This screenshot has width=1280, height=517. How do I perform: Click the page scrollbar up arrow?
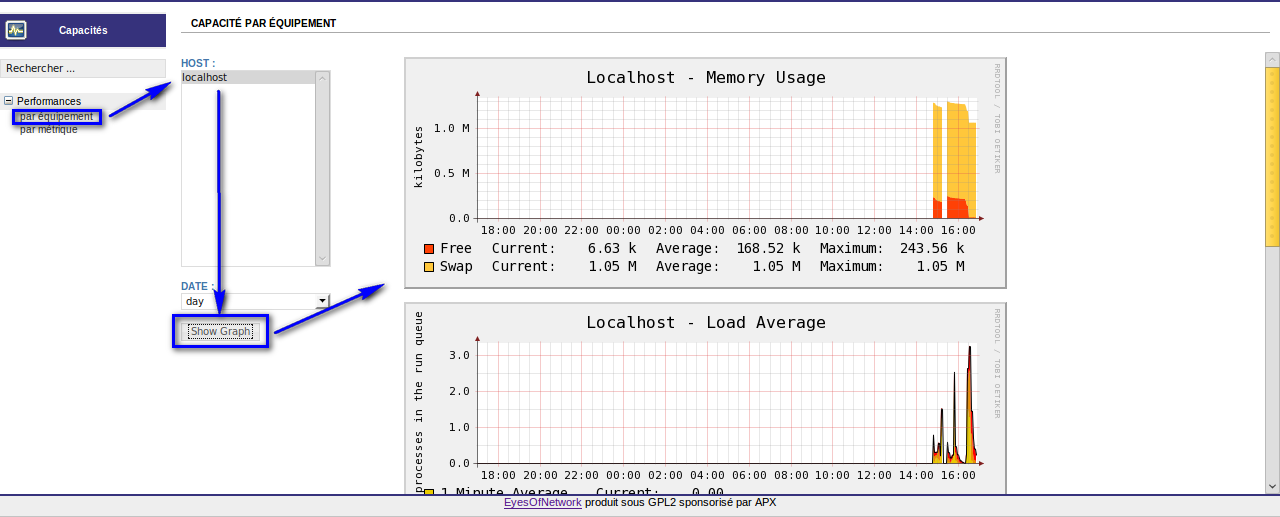click(x=1272, y=59)
